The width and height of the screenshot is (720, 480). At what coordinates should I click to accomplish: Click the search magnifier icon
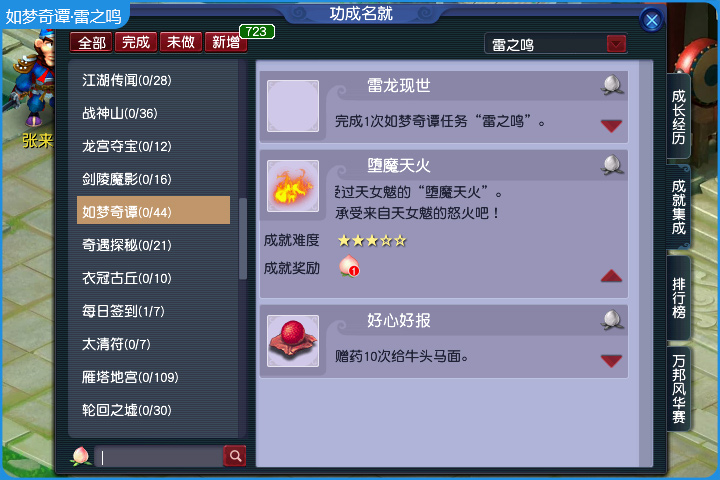pos(235,456)
